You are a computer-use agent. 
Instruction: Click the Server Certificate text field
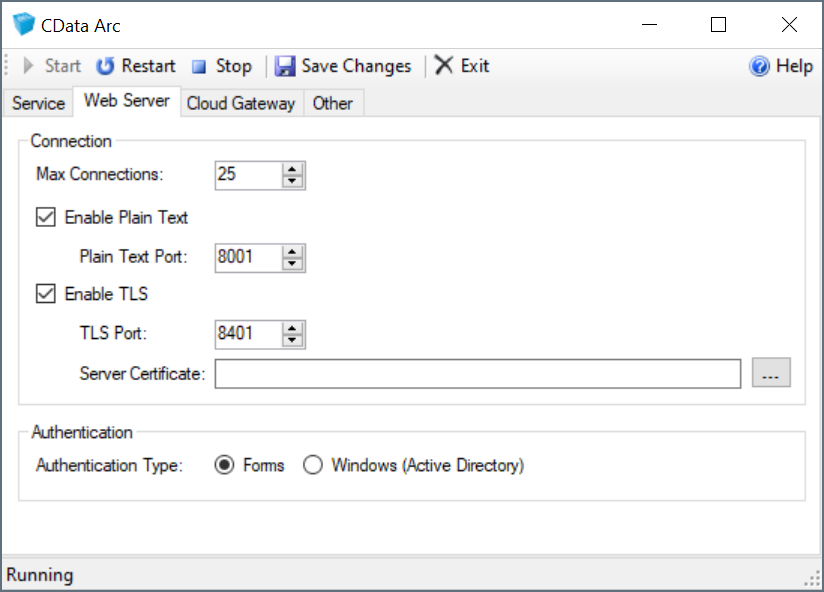(x=477, y=374)
